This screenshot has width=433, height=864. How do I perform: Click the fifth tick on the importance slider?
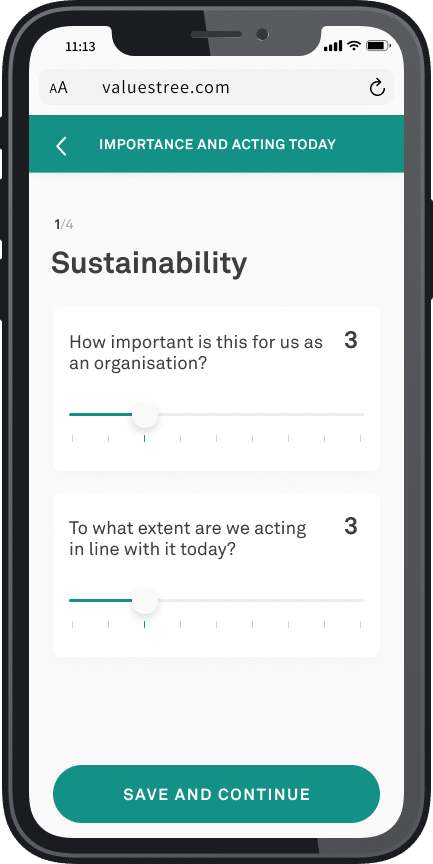pos(216,439)
